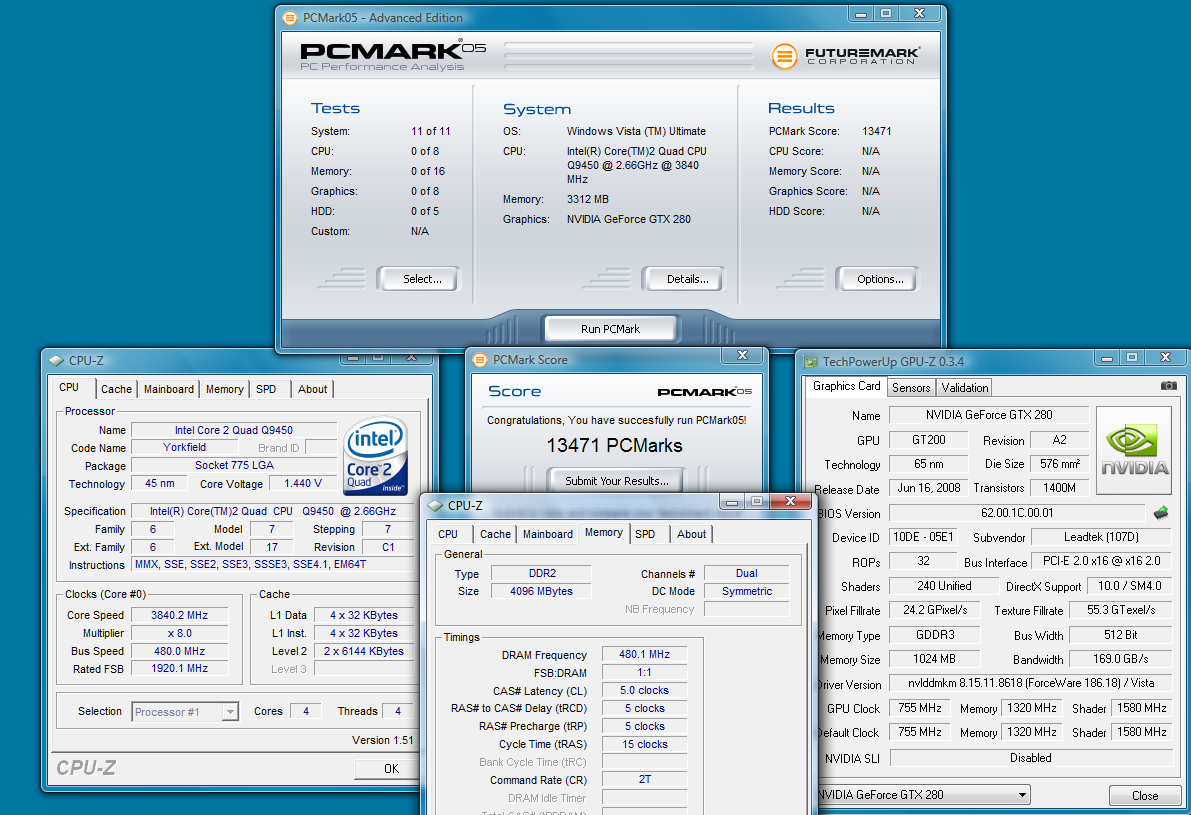Click the CAS# Latency value 5.0 clocks
Screen dimensions: 1191x815
[x=644, y=690]
